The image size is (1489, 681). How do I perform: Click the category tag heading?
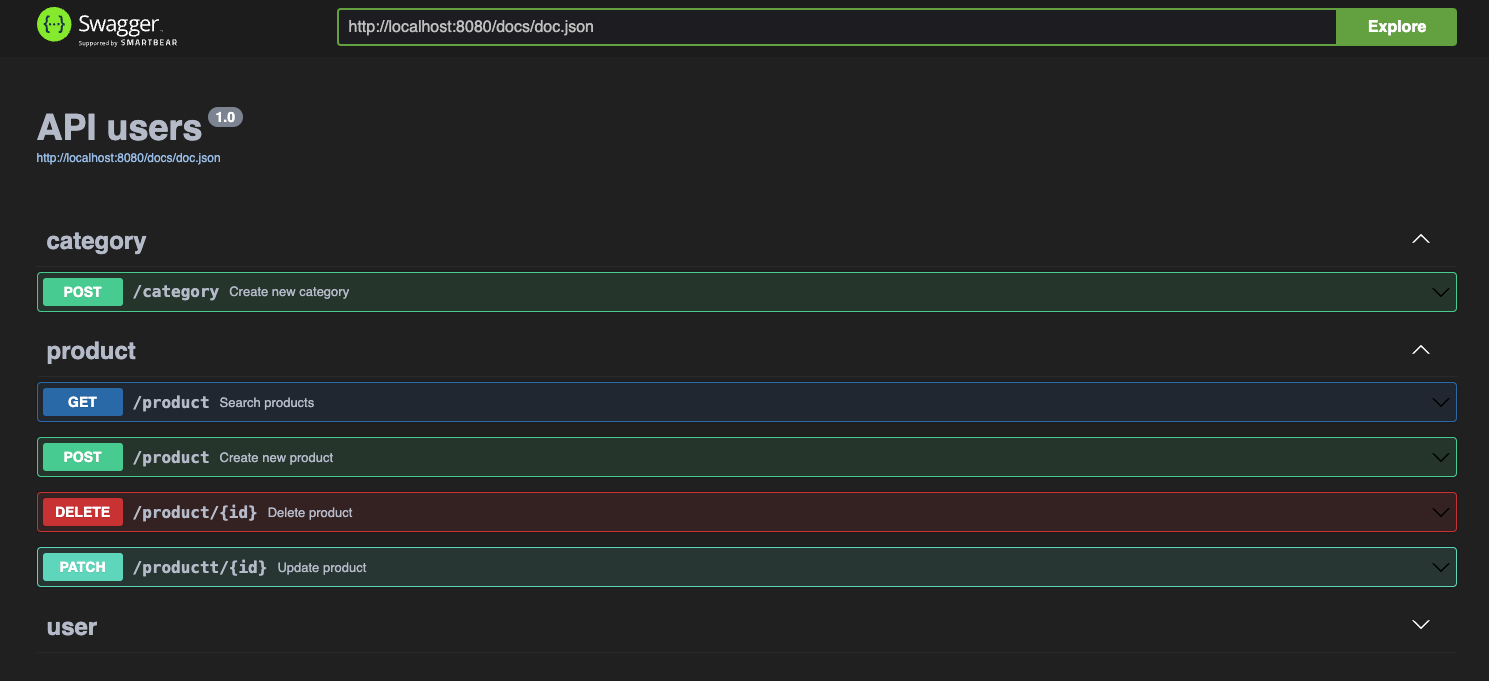[x=96, y=241]
